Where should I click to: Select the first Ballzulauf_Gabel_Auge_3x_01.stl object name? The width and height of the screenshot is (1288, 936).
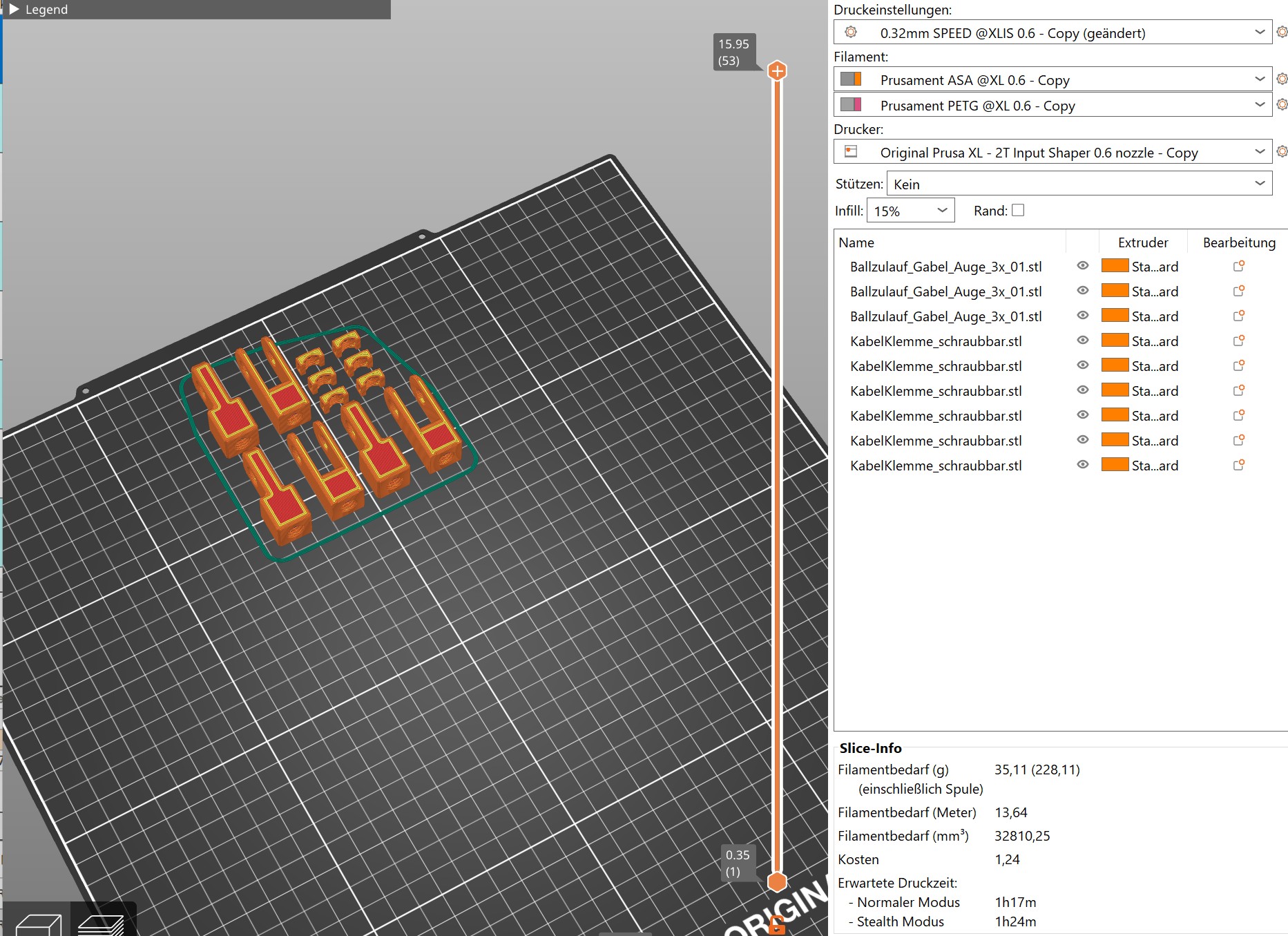point(946,267)
